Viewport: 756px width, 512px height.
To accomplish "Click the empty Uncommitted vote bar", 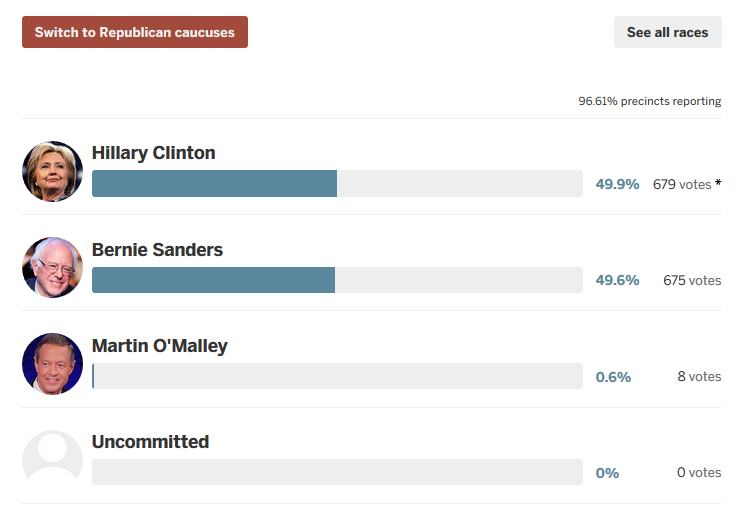I will pos(337,472).
